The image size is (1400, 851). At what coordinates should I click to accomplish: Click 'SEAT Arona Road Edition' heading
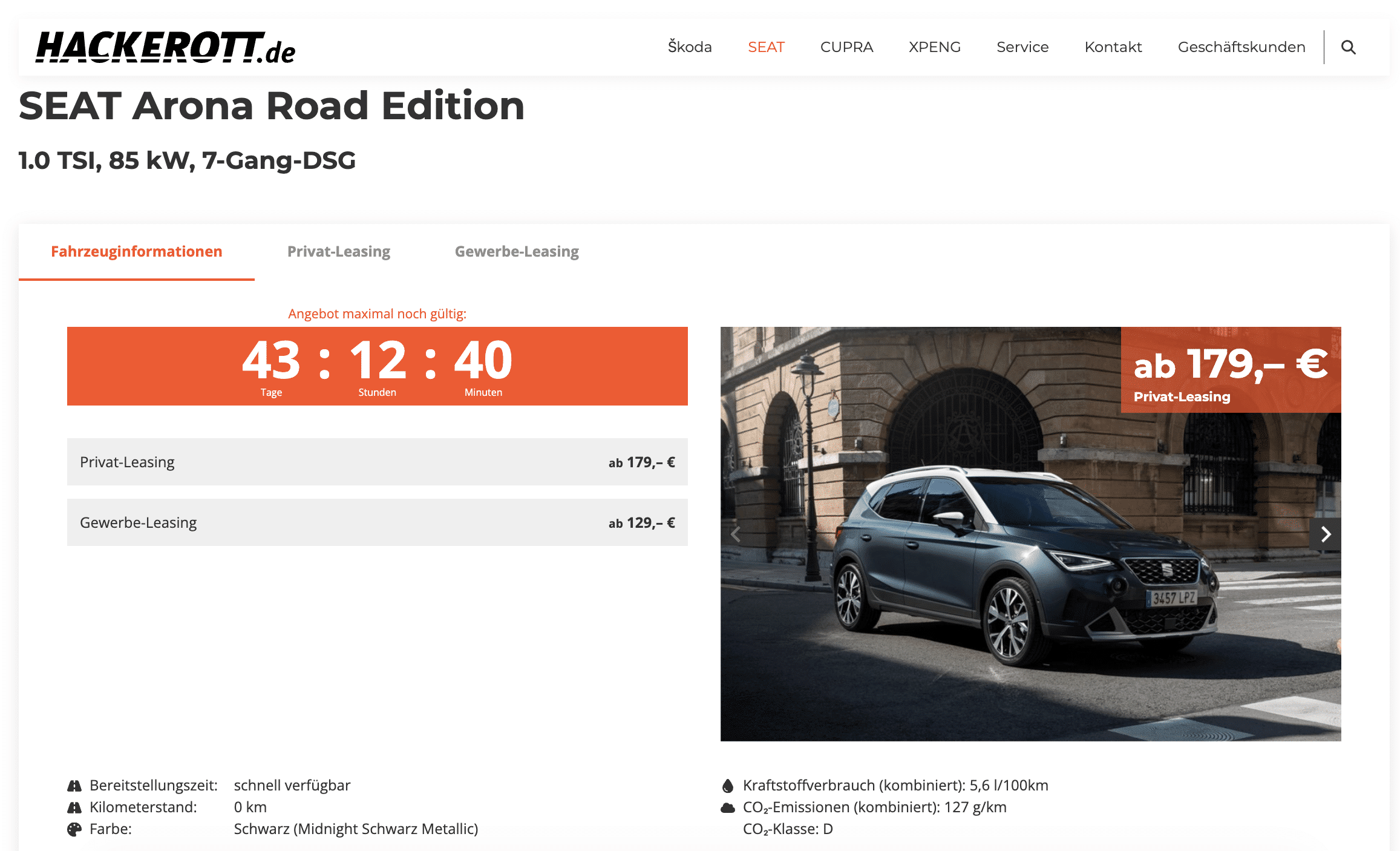[272, 106]
